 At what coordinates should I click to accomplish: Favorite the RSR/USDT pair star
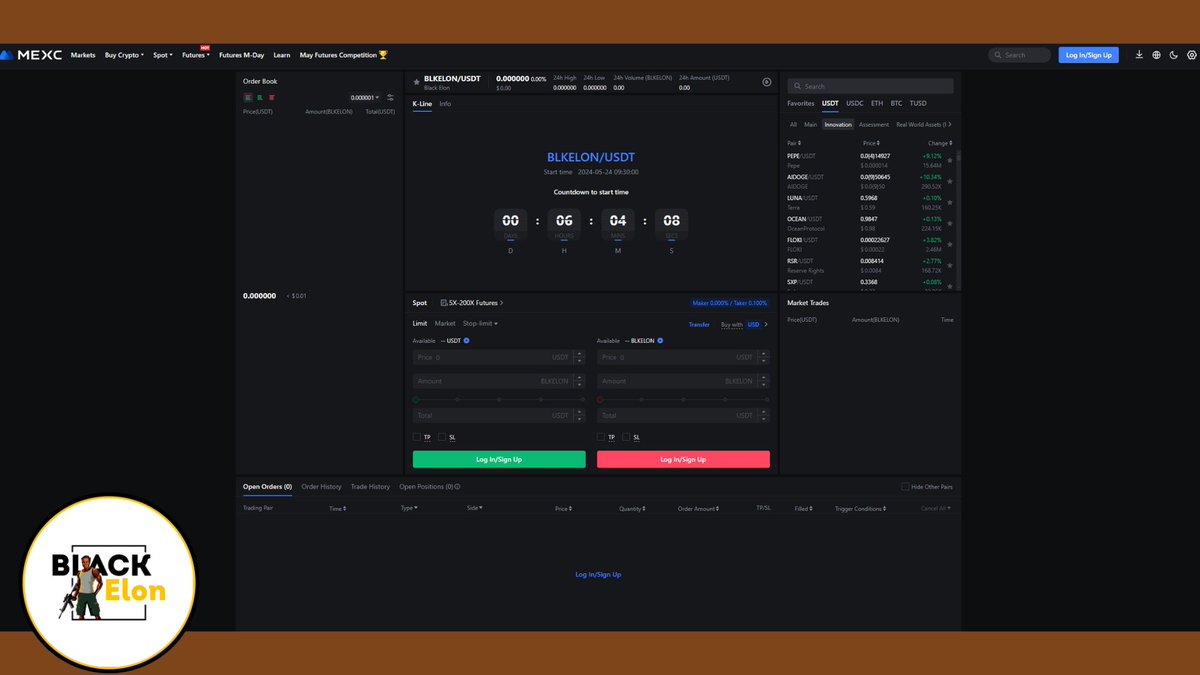click(x=949, y=265)
